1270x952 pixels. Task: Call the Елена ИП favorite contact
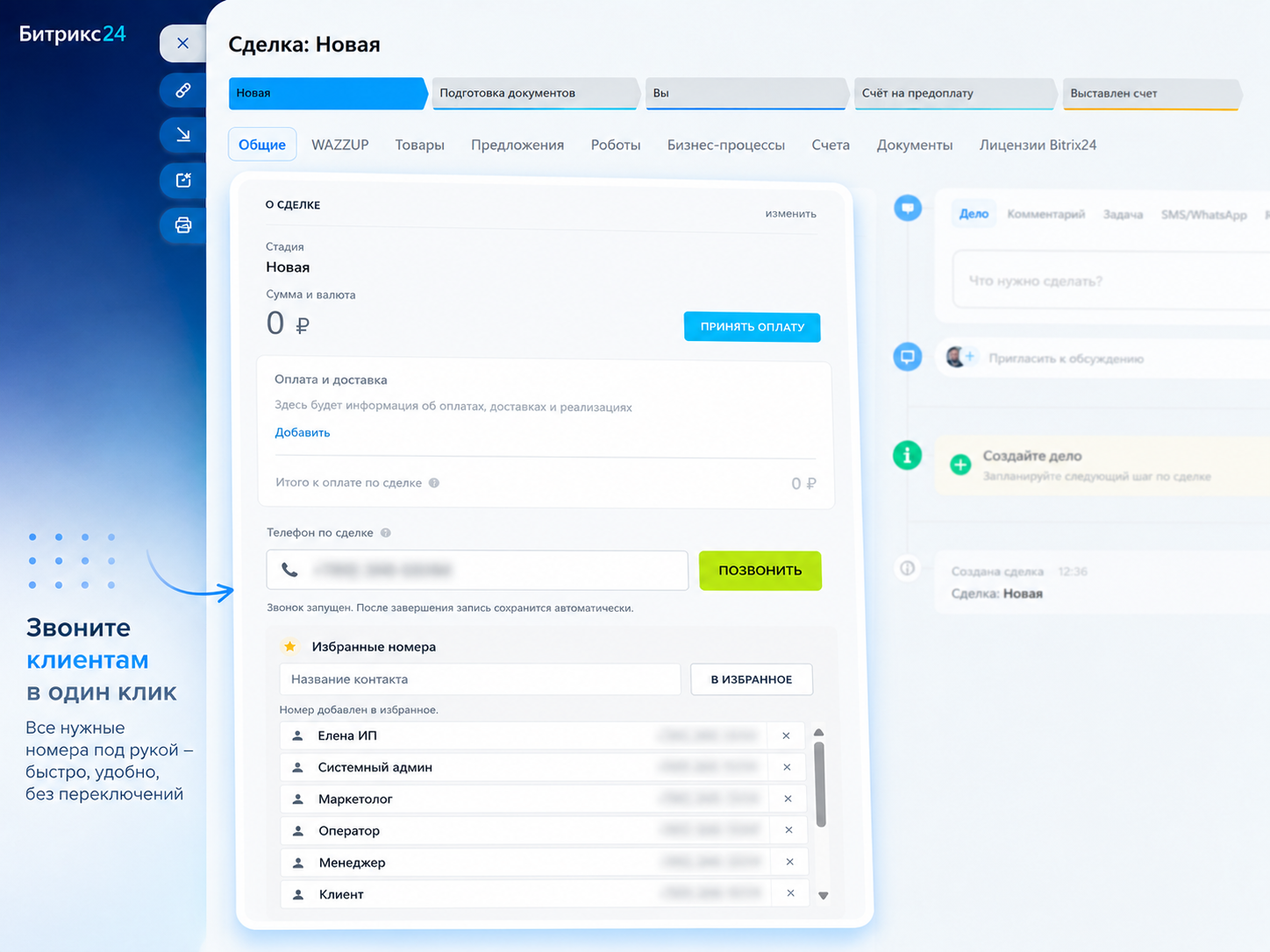pyautogui.click(x=524, y=735)
